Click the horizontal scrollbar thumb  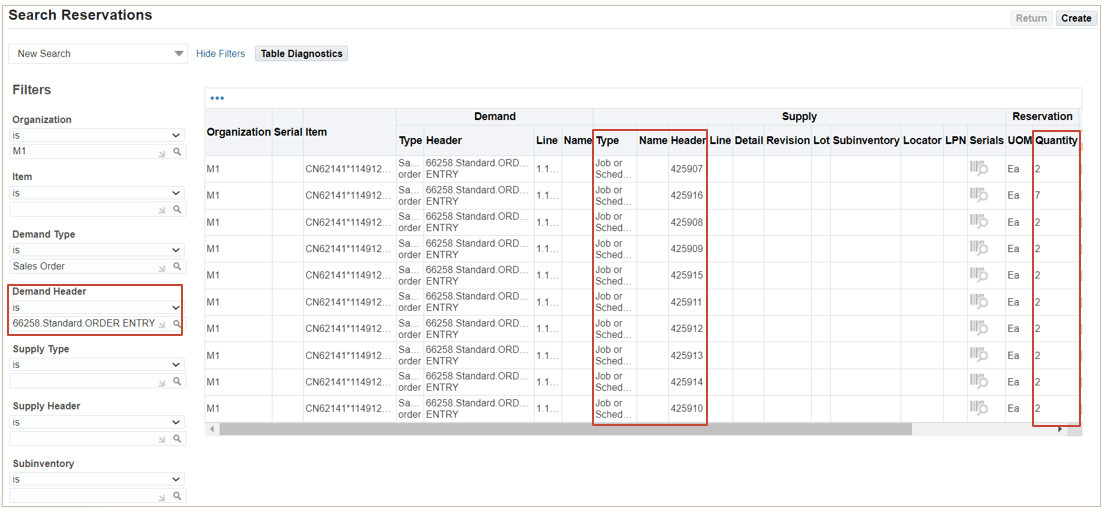pyautogui.click(x=565, y=429)
